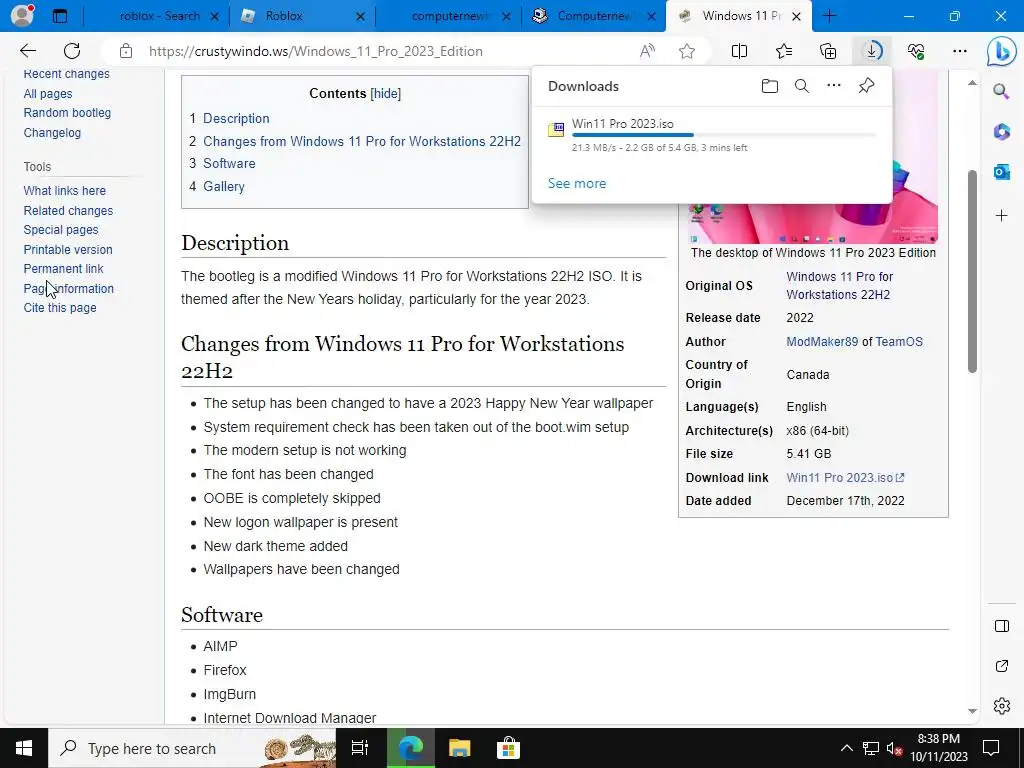Add sidebar app with plus icon

pyautogui.click(x=1001, y=216)
